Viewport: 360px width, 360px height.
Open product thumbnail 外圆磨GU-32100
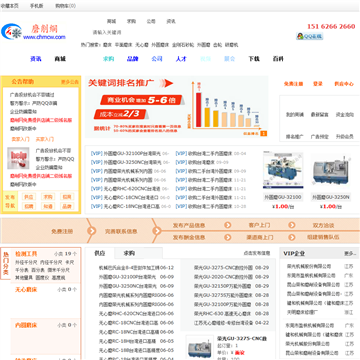(283, 170)
